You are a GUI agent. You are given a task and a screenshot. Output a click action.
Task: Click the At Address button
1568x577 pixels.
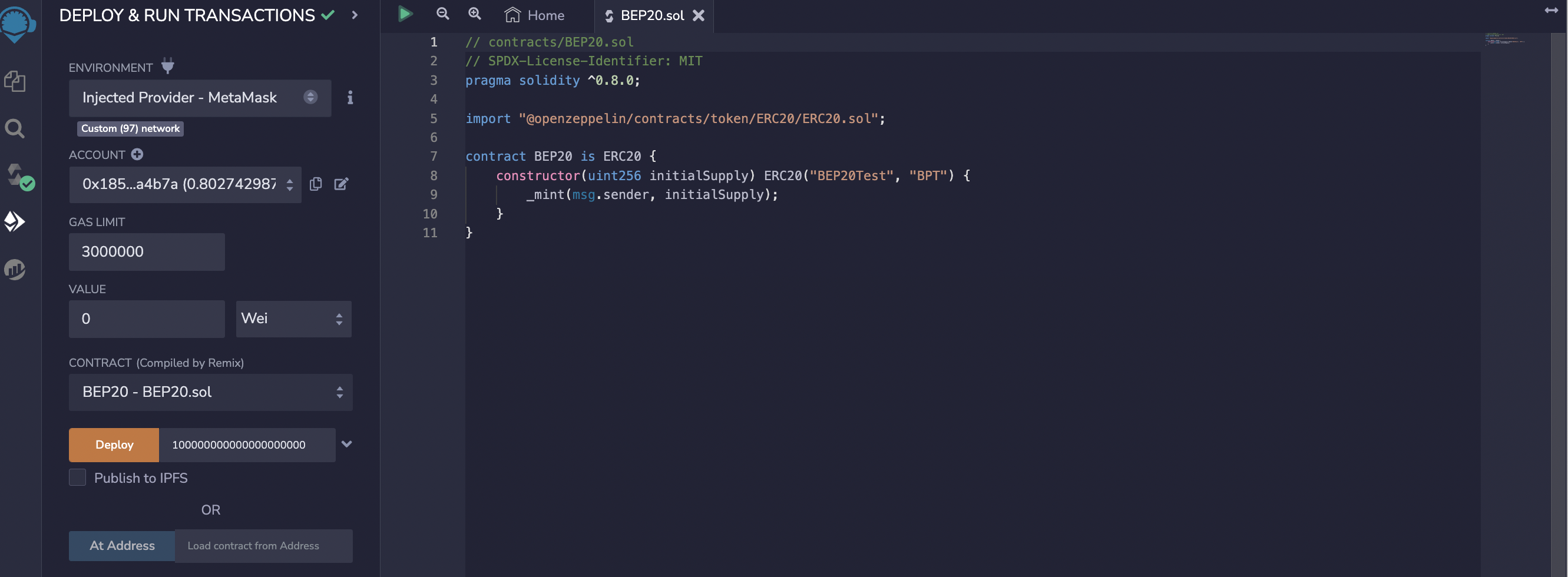pyautogui.click(x=122, y=546)
